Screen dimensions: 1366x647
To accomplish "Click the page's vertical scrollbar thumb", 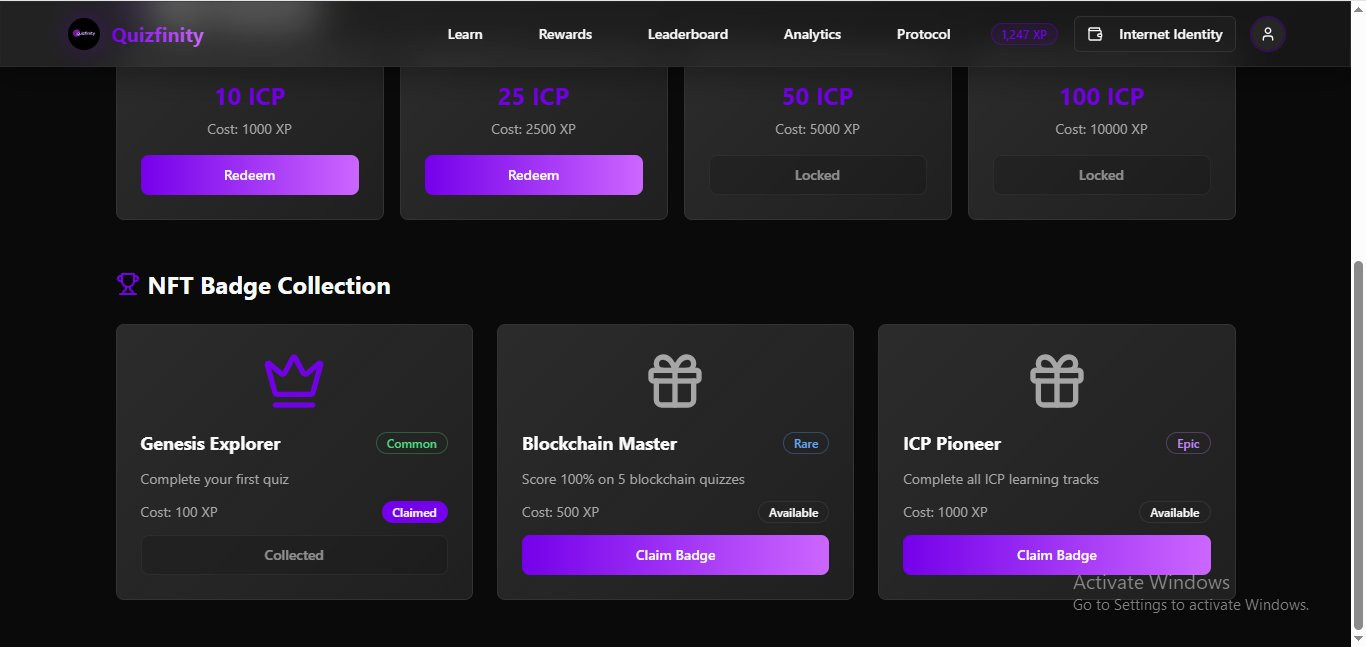I will tap(1357, 446).
